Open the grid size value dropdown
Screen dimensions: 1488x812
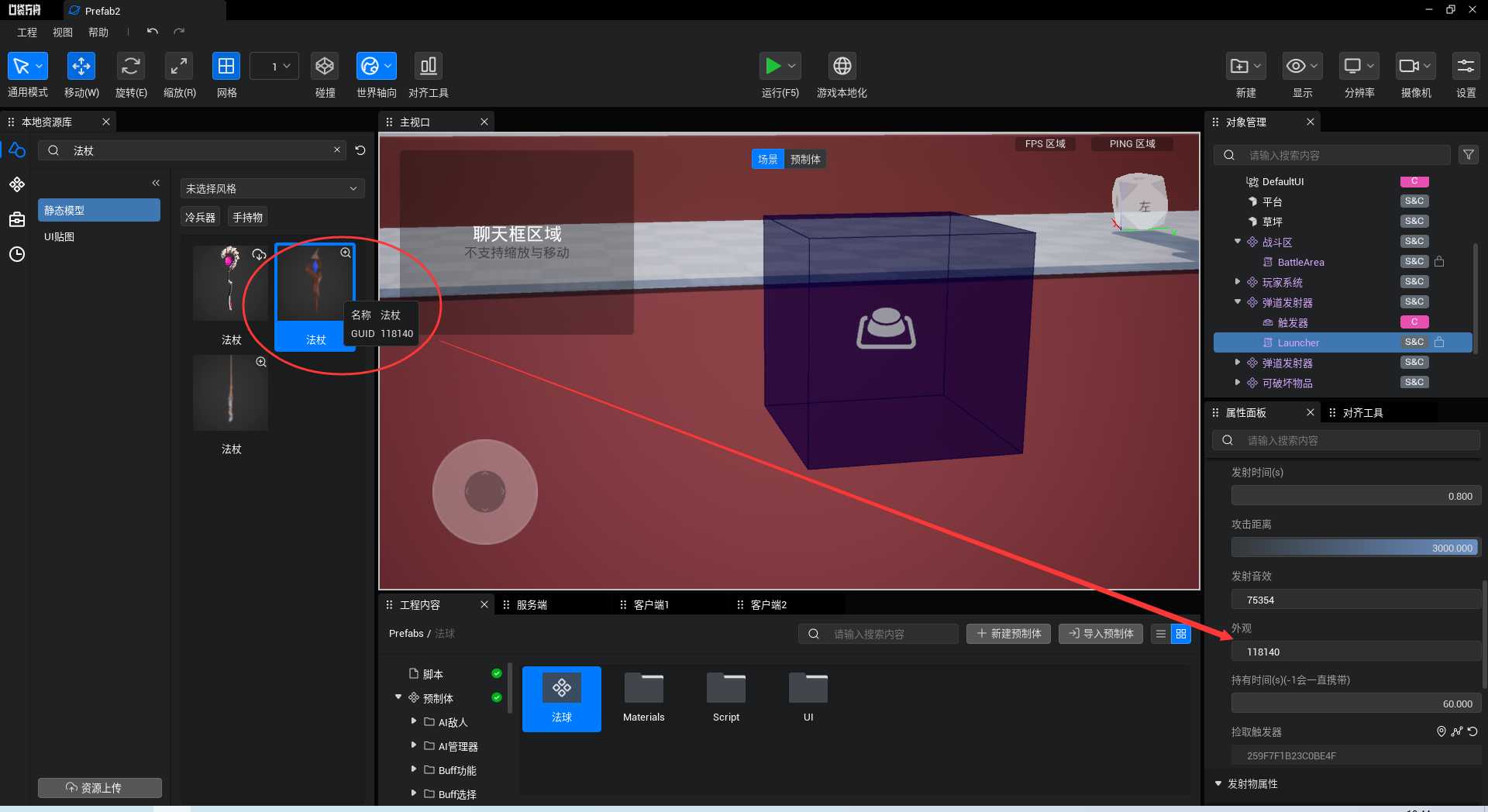tap(274, 67)
